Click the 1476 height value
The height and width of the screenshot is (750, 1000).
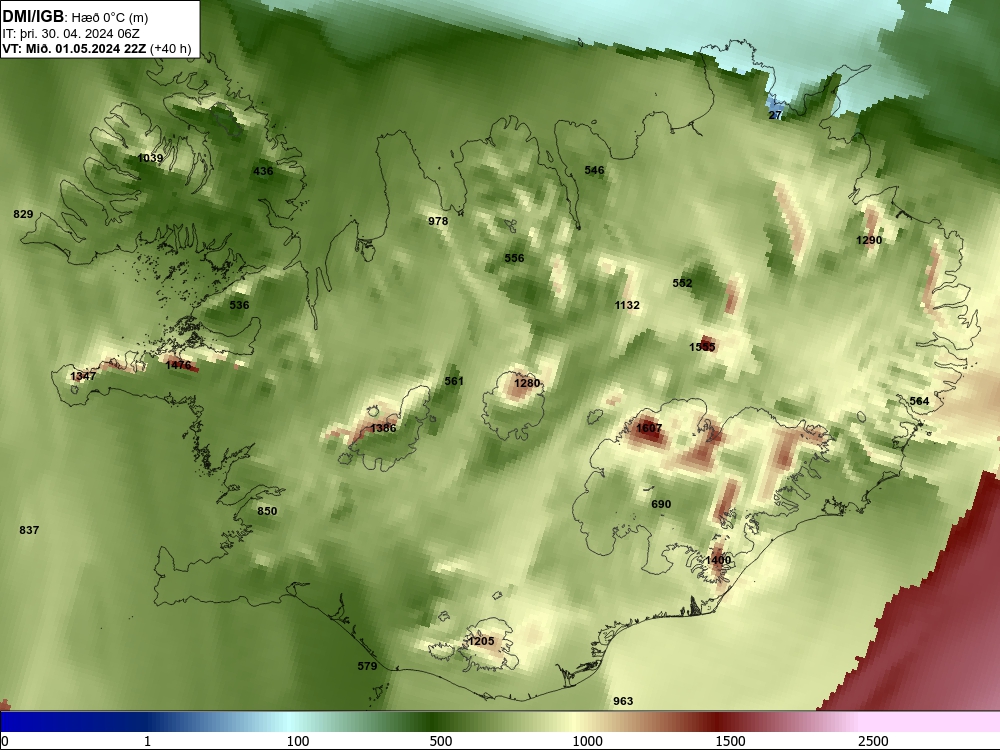178,365
